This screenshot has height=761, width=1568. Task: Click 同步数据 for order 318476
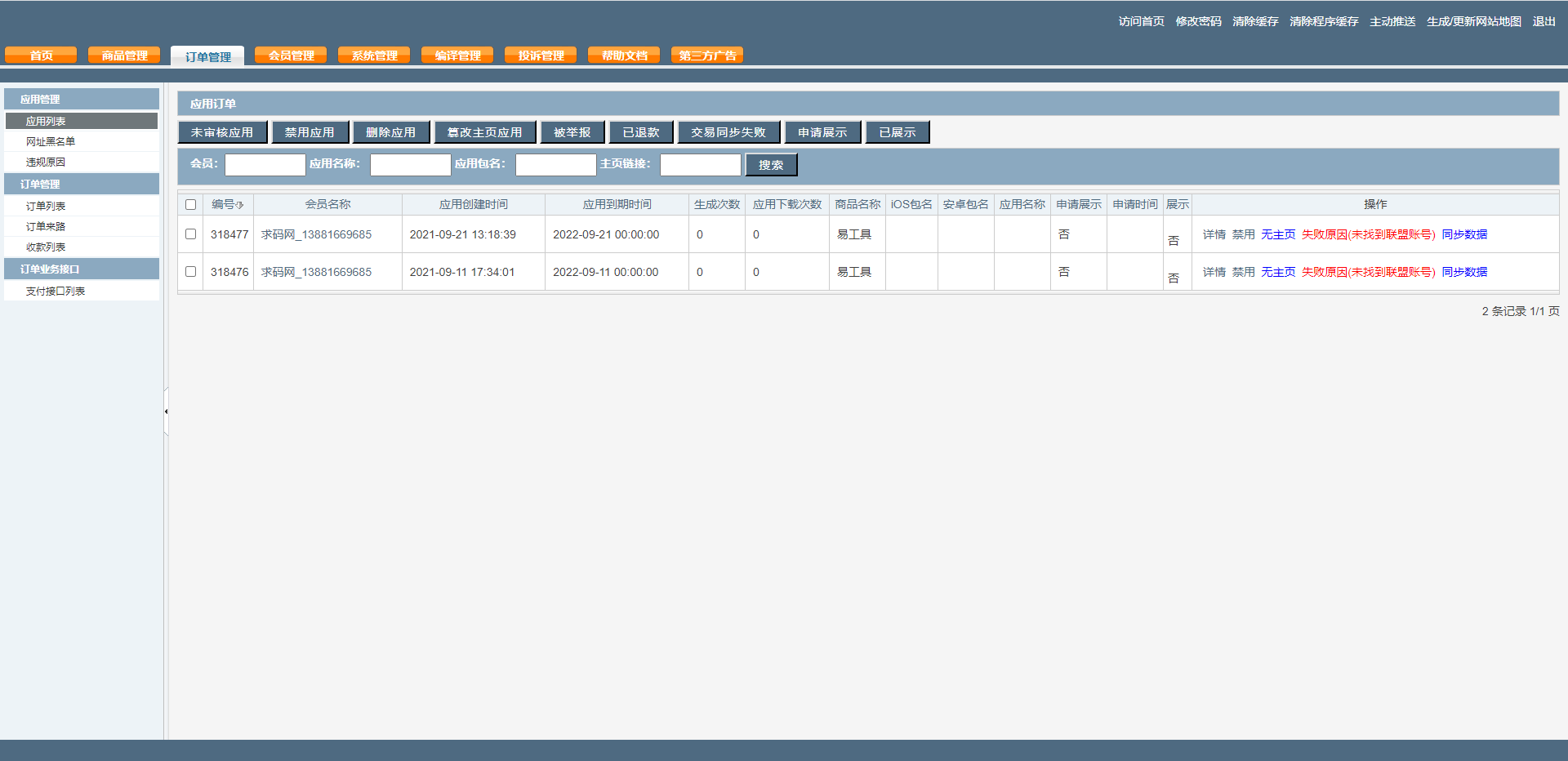(x=1464, y=272)
